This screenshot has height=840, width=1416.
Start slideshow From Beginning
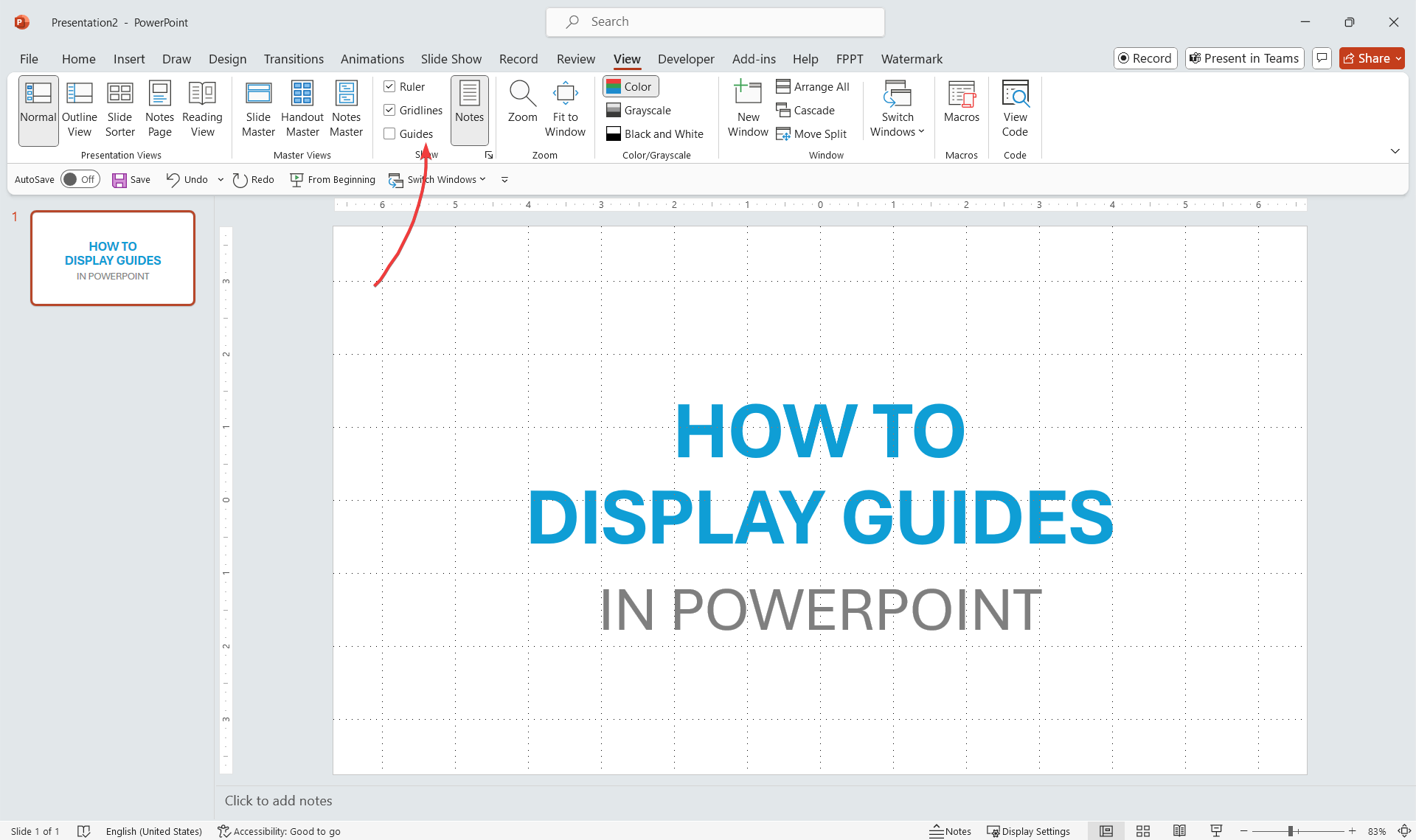(x=333, y=179)
